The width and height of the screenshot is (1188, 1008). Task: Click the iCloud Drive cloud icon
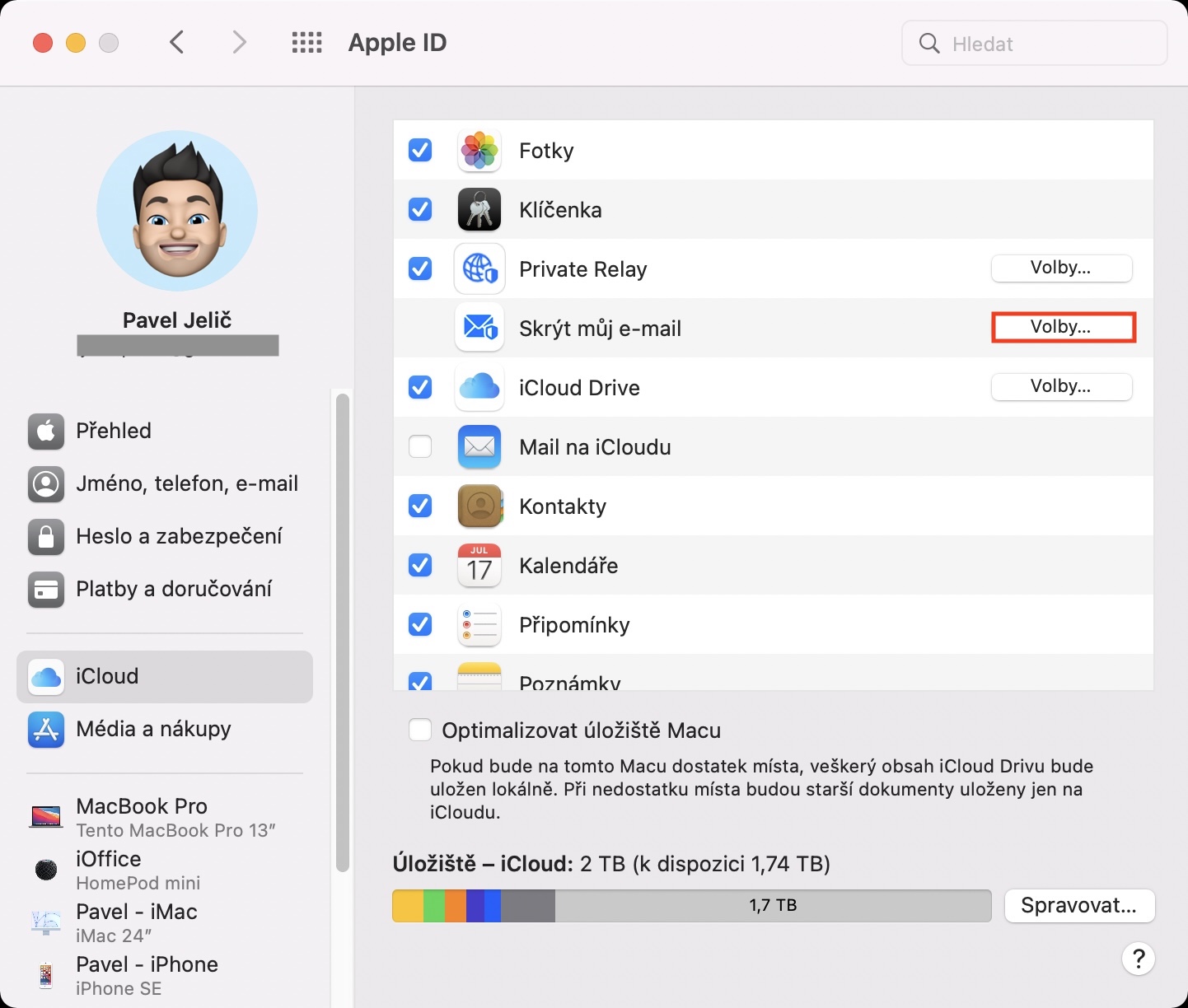(x=479, y=388)
